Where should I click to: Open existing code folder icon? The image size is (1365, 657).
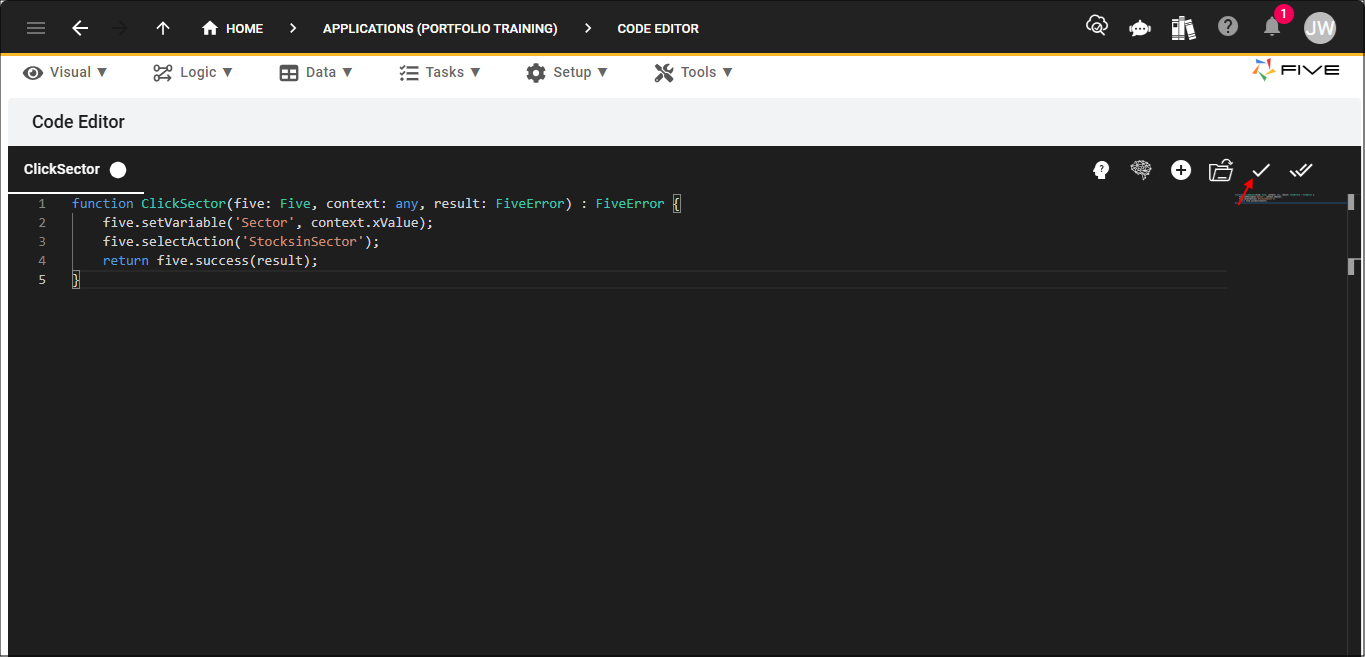(1221, 170)
